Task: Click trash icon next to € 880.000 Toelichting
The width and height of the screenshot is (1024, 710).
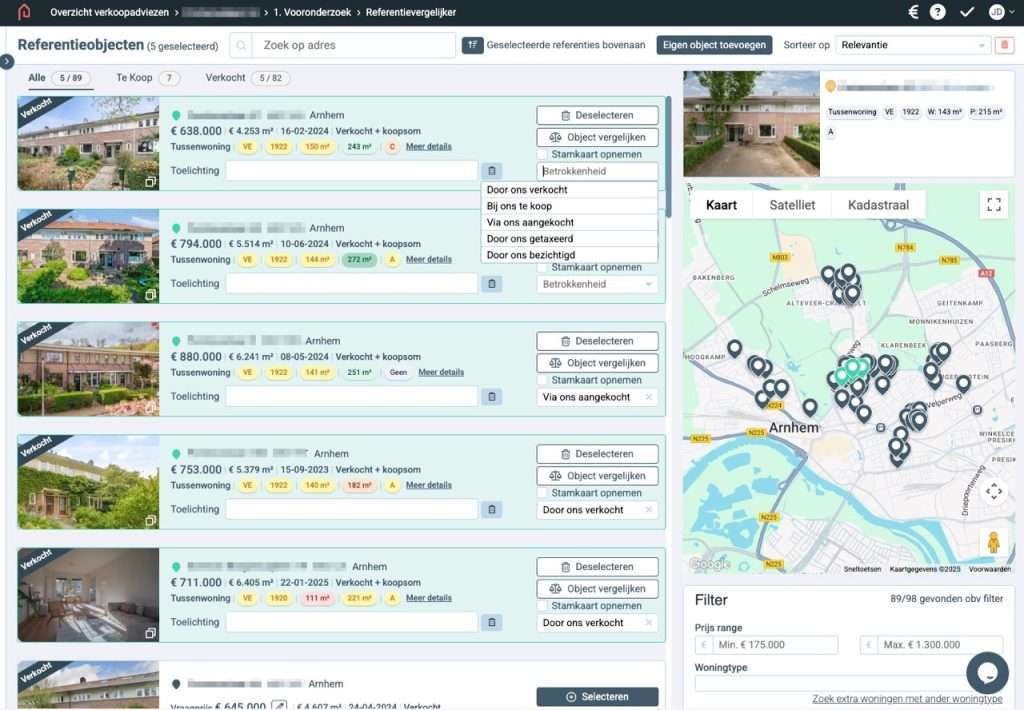Action: pyautogui.click(x=492, y=396)
